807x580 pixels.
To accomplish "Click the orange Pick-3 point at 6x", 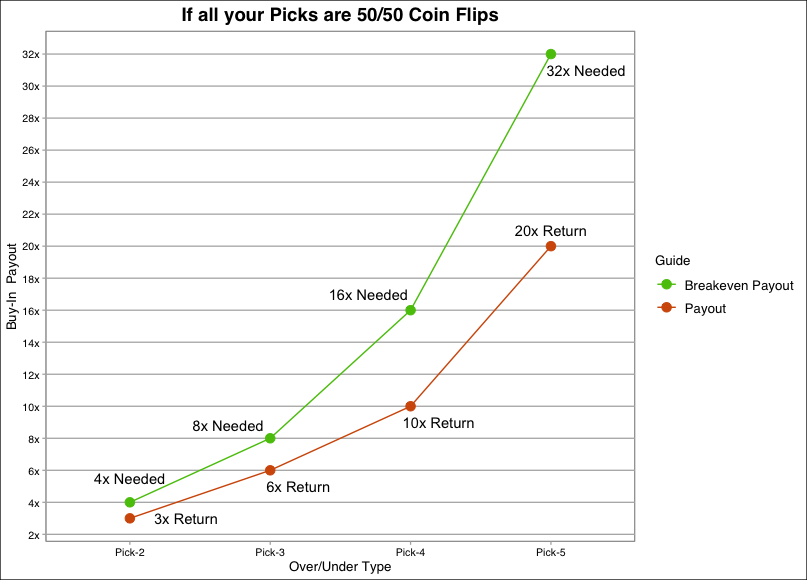I will click(270, 470).
